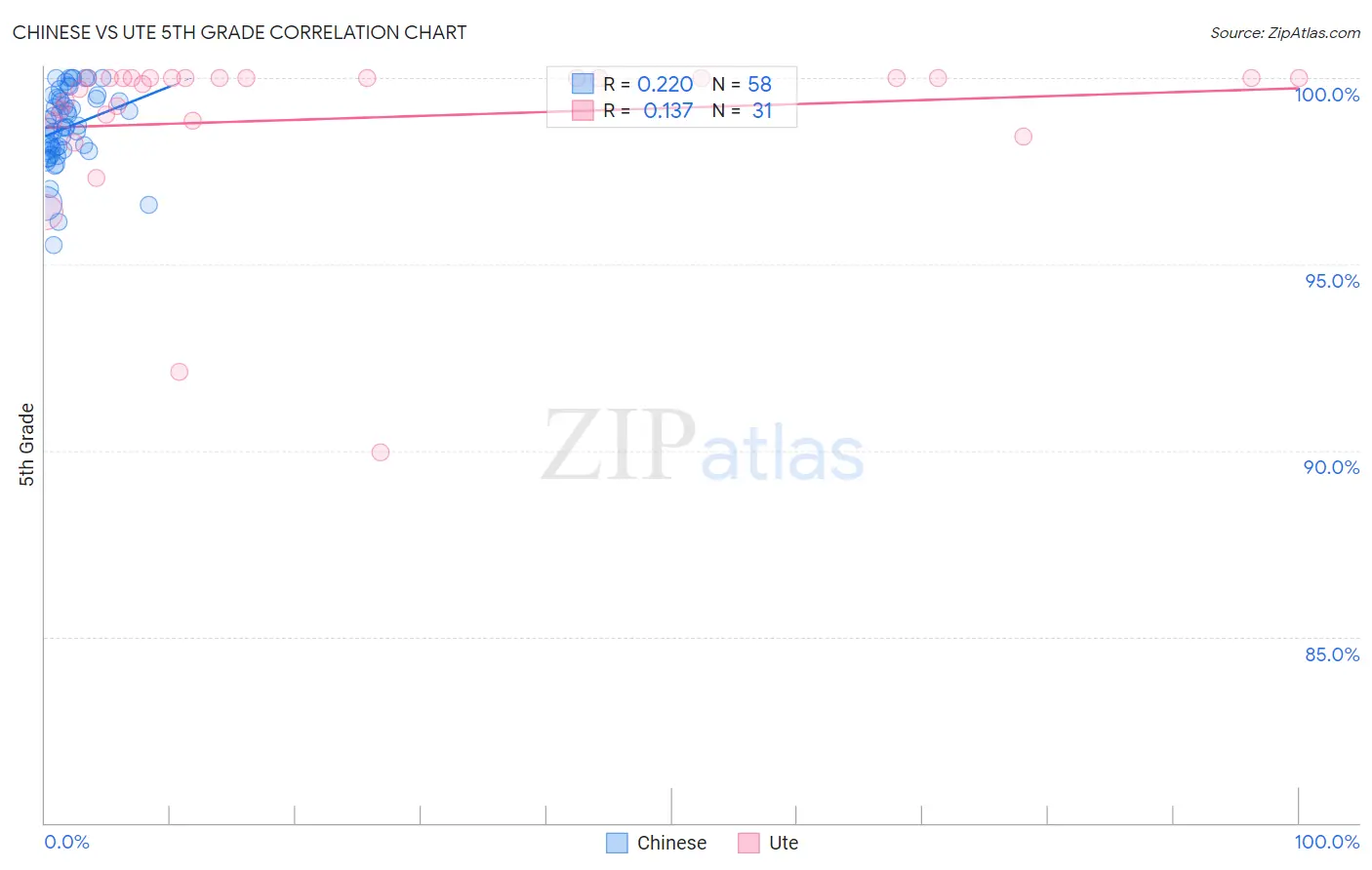This screenshot has height=870, width=1372.
Task: Click the blue swatch beside R = 0.220
Action: 583,84
